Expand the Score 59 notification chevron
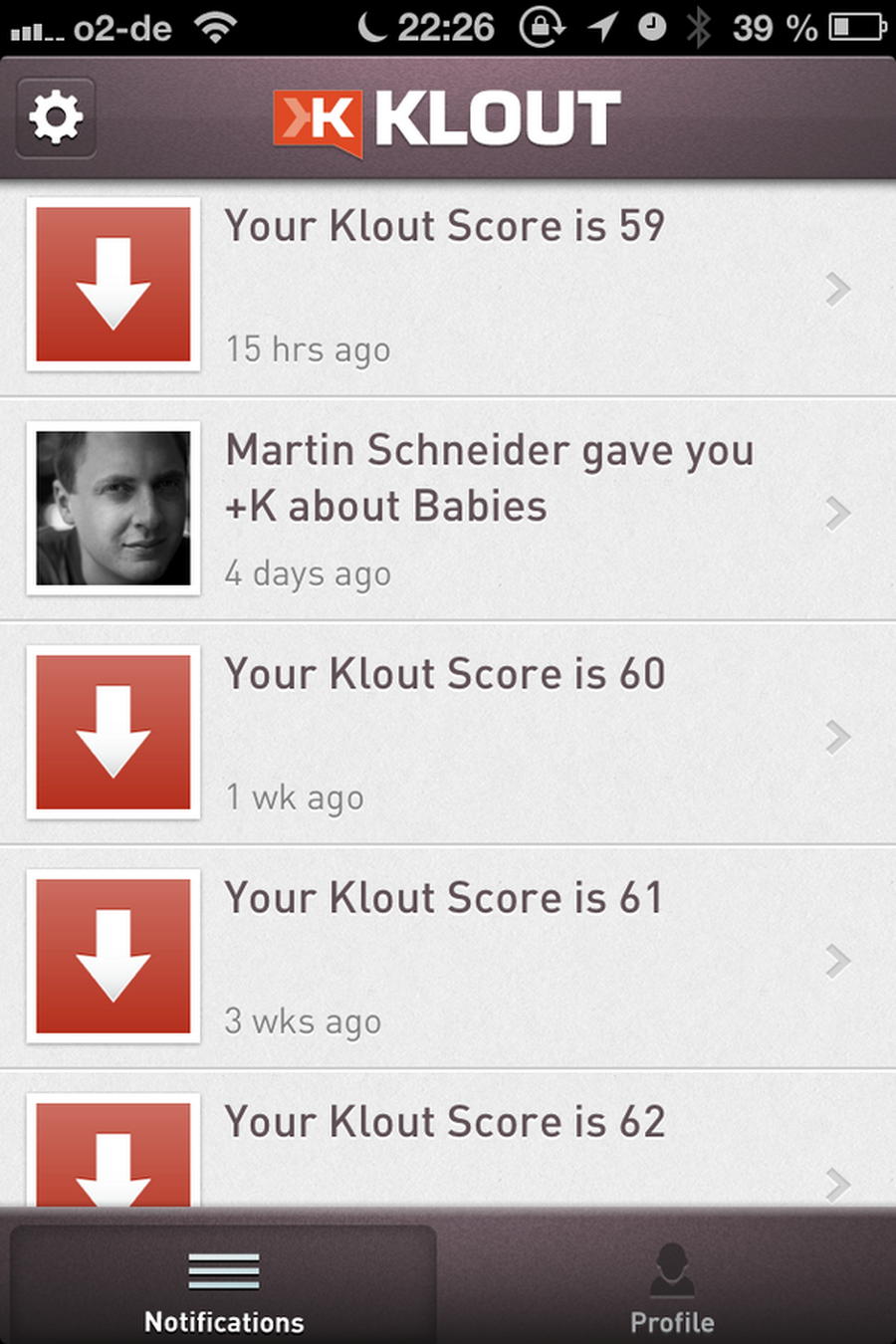This screenshot has height=1344, width=896. coord(837,290)
